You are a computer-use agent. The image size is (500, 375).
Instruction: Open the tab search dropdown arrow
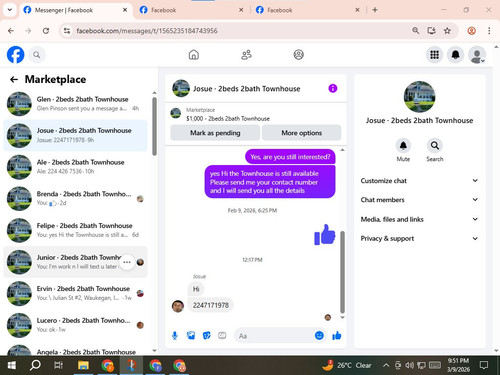pos(10,10)
